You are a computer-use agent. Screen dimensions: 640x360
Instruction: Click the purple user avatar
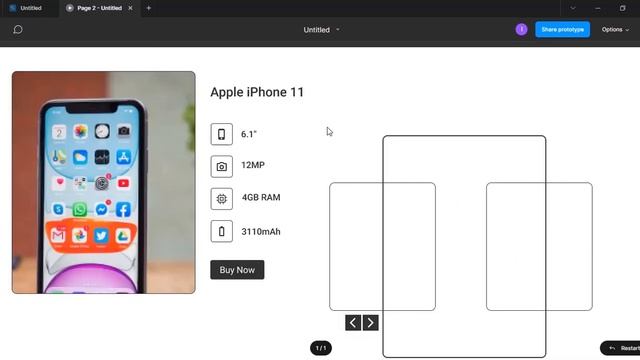[521, 29]
